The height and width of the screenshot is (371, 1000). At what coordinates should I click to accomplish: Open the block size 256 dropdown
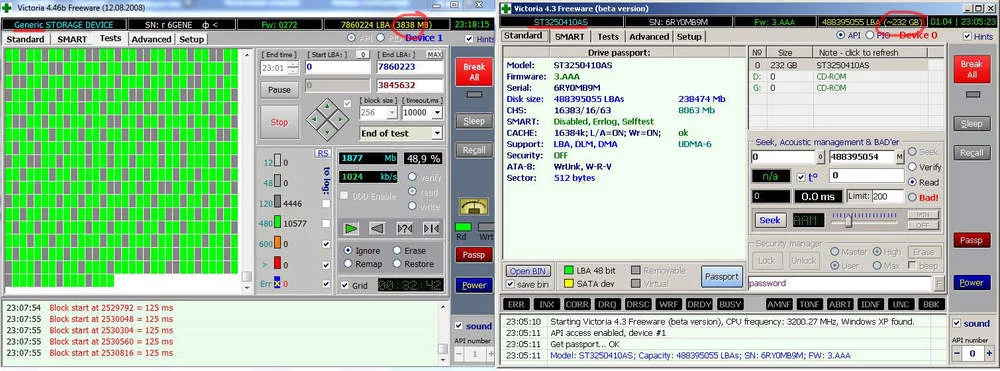[392, 113]
